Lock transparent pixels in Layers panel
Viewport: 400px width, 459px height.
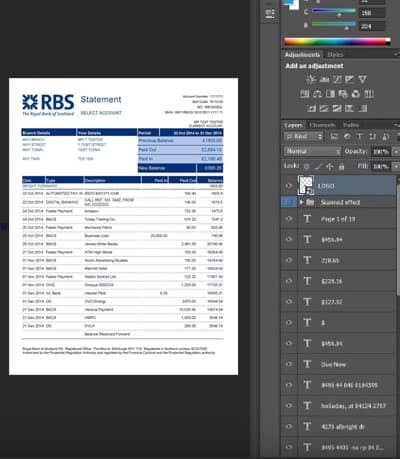pyautogui.click(x=306, y=166)
